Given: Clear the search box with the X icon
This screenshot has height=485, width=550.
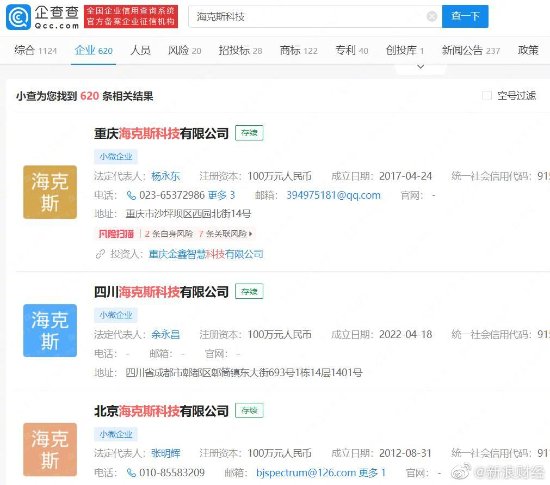Looking at the screenshot, I should click(432, 16).
